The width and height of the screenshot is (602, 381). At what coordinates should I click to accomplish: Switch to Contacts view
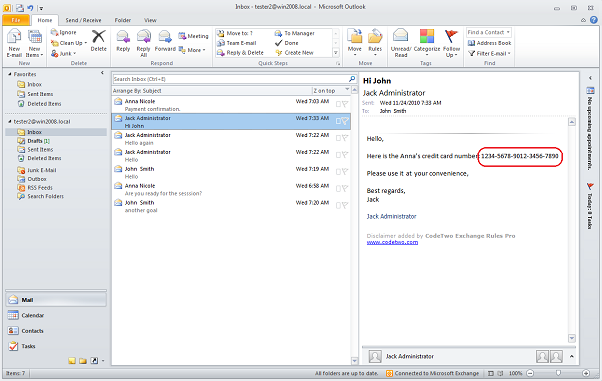[x=56, y=331]
